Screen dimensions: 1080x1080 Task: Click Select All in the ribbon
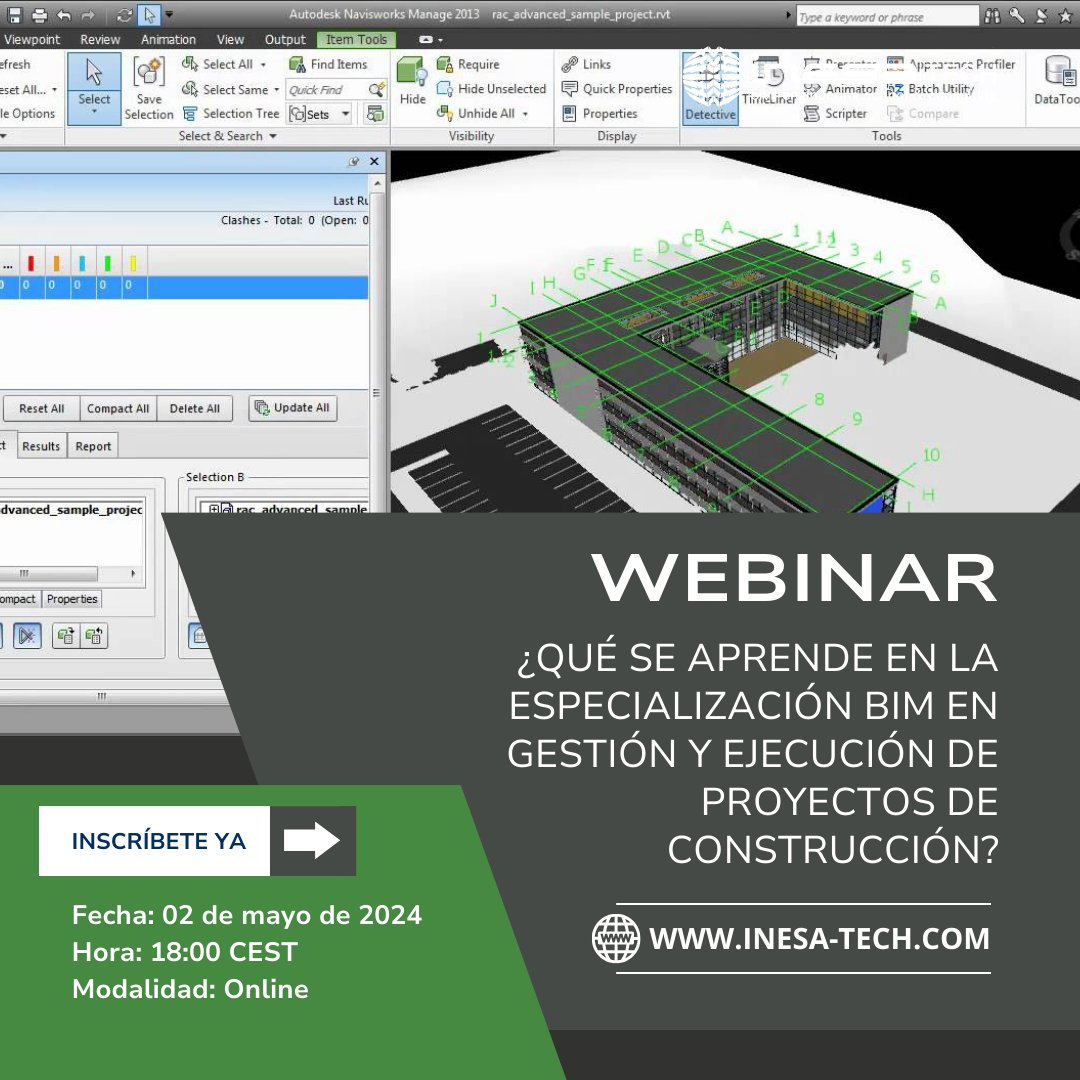tap(219, 64)
